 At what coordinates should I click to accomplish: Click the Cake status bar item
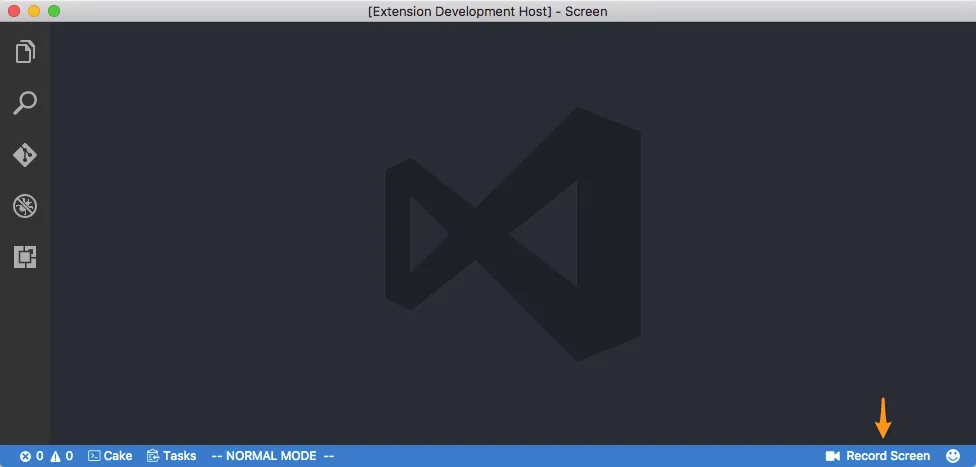110,456
